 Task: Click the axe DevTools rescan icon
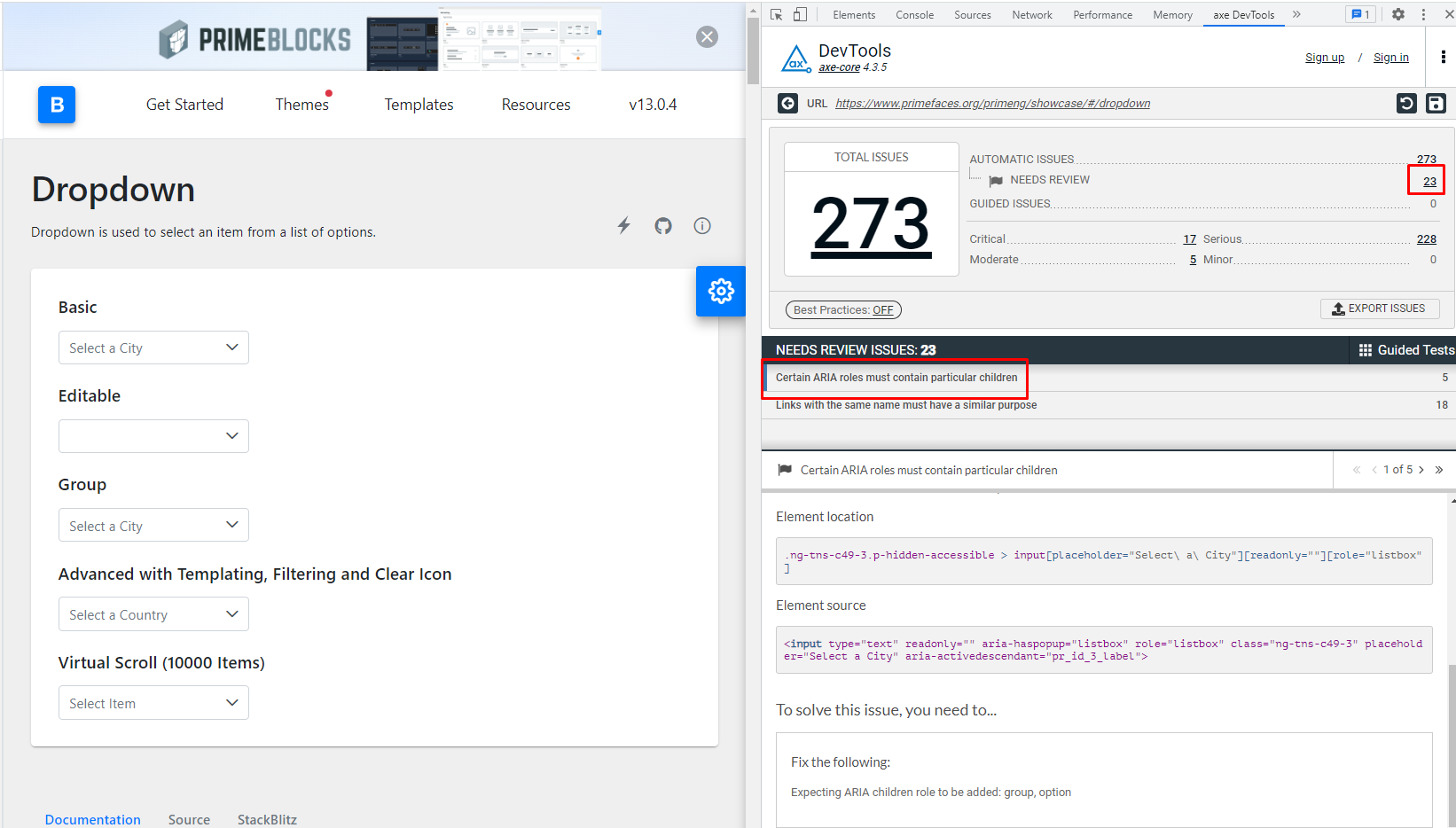(1407, 103)
